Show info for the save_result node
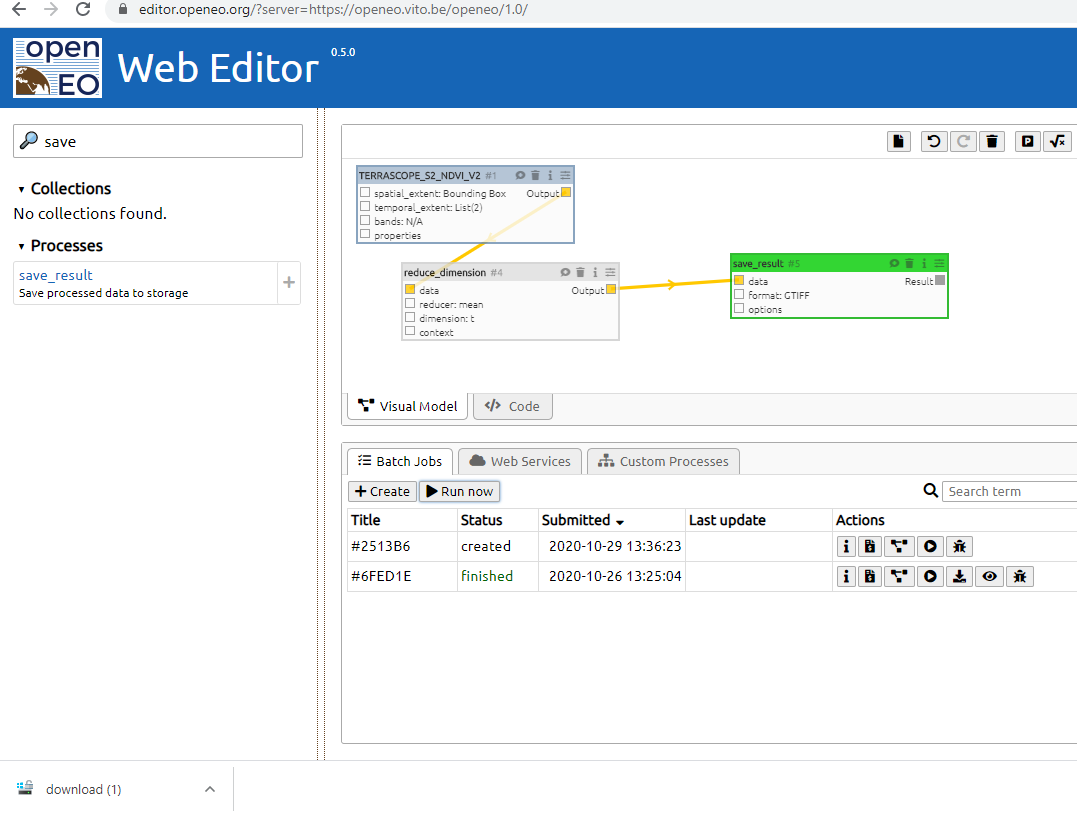This screenshot has width=1077, height=815. click(x=923, y=263)
